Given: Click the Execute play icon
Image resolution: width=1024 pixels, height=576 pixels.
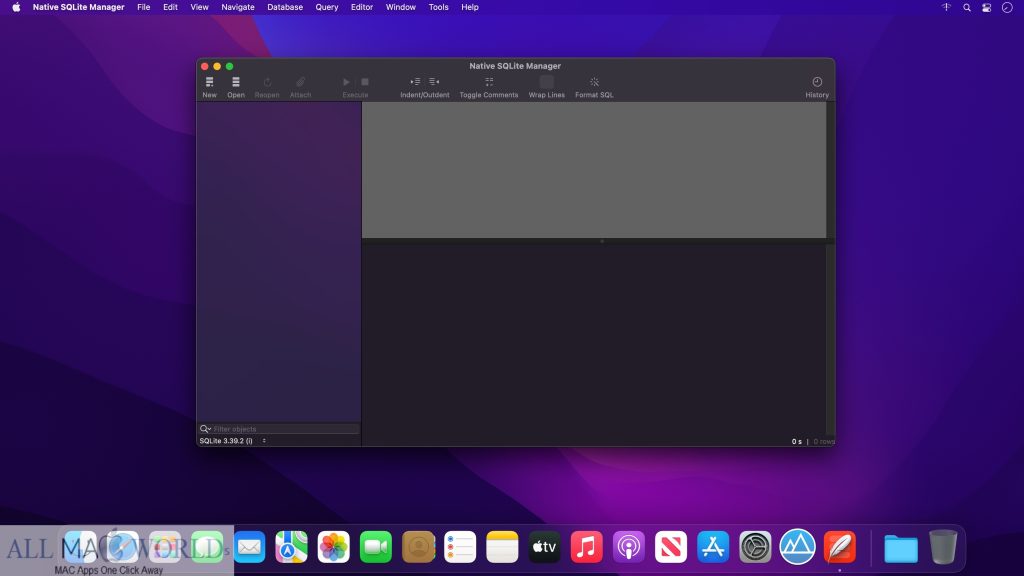Looking at the screenshot, I should [346, 82].
